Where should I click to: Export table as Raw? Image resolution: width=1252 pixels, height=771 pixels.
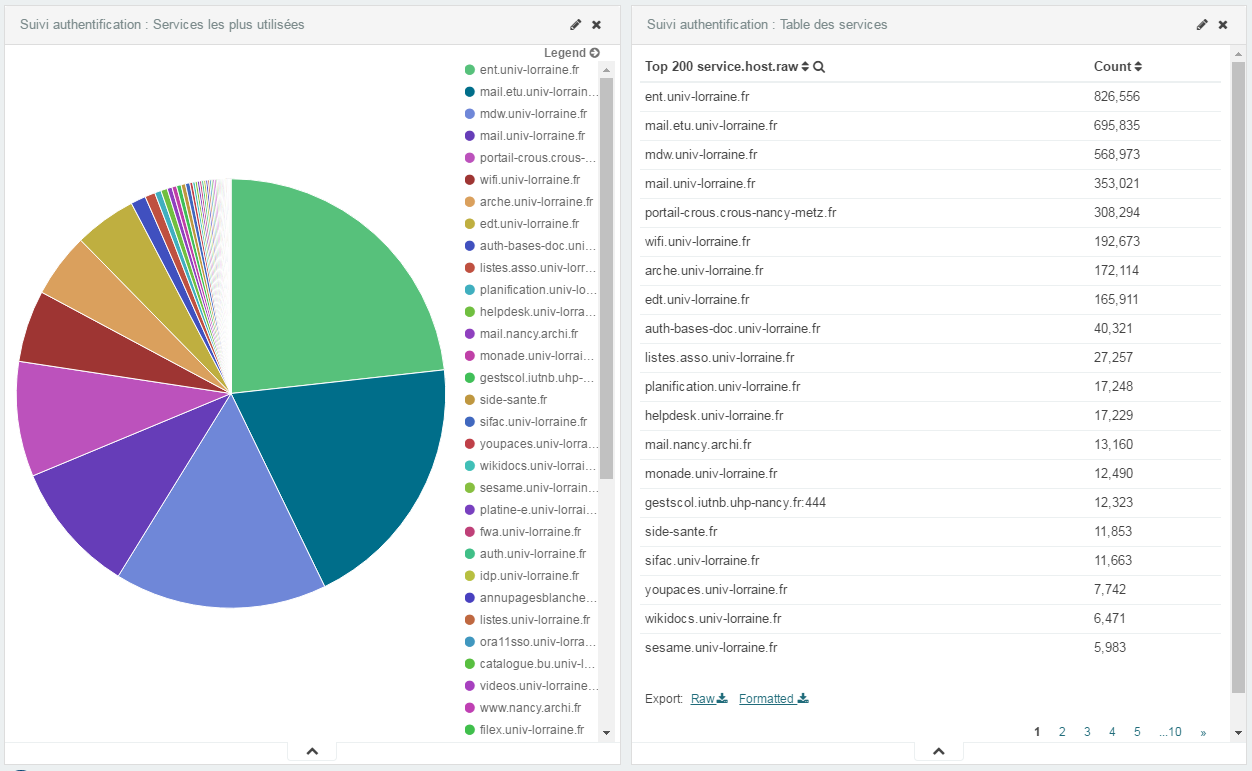click(708, 699)
